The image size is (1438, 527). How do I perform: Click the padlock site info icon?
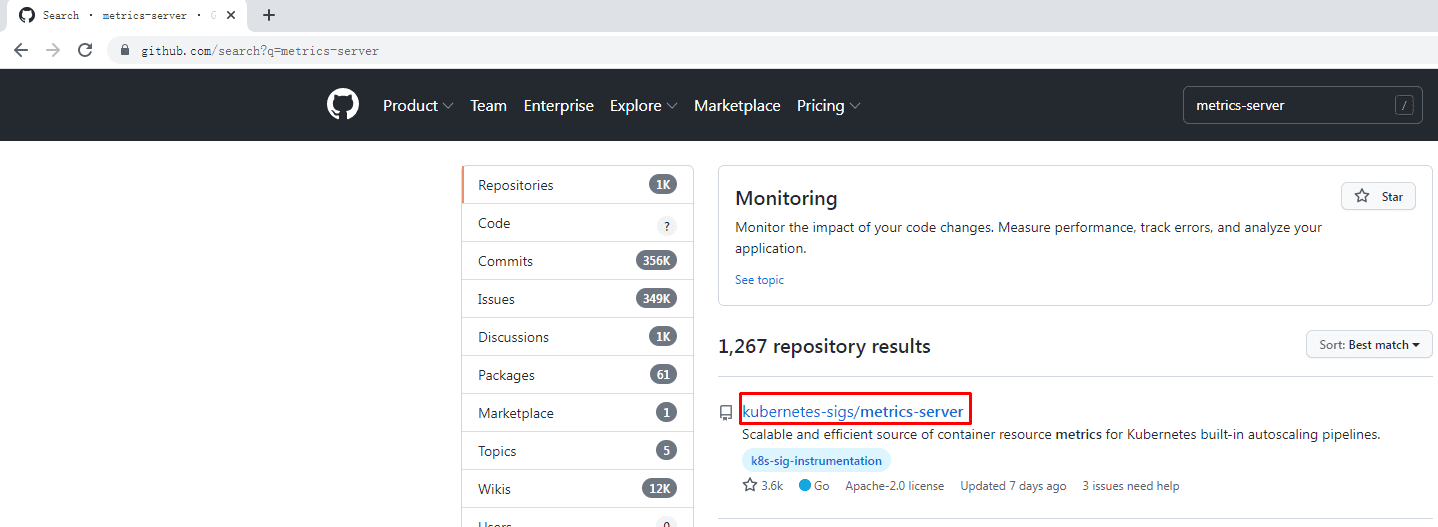[125, 50]
